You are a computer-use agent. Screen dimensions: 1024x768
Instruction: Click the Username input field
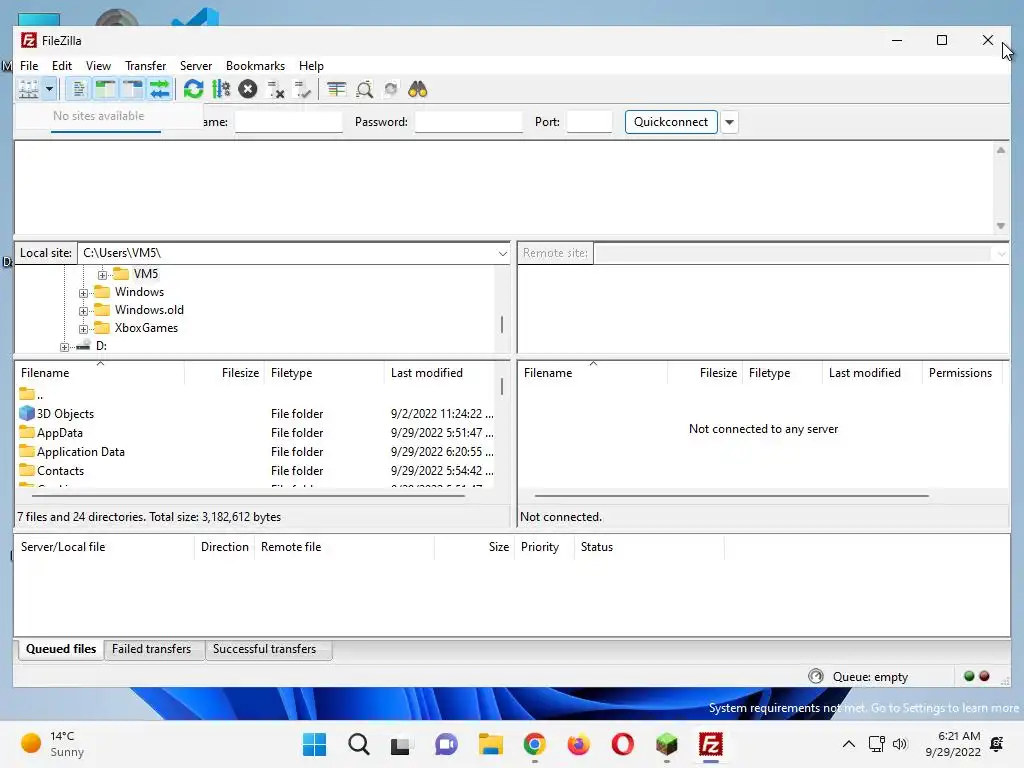[289, 122]
